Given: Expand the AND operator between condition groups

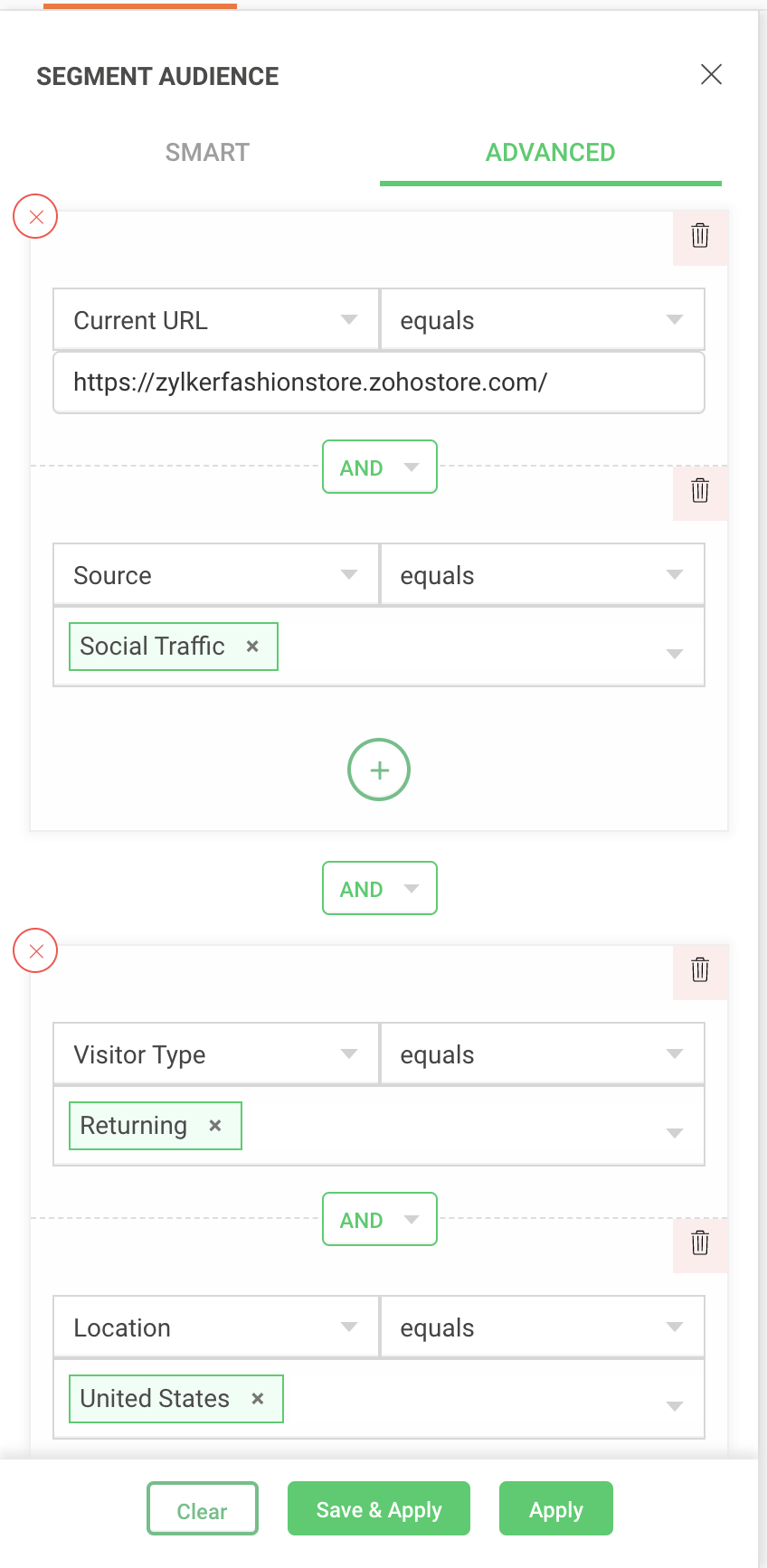Looking at the screenshot, I should click(x=380, y=889).
